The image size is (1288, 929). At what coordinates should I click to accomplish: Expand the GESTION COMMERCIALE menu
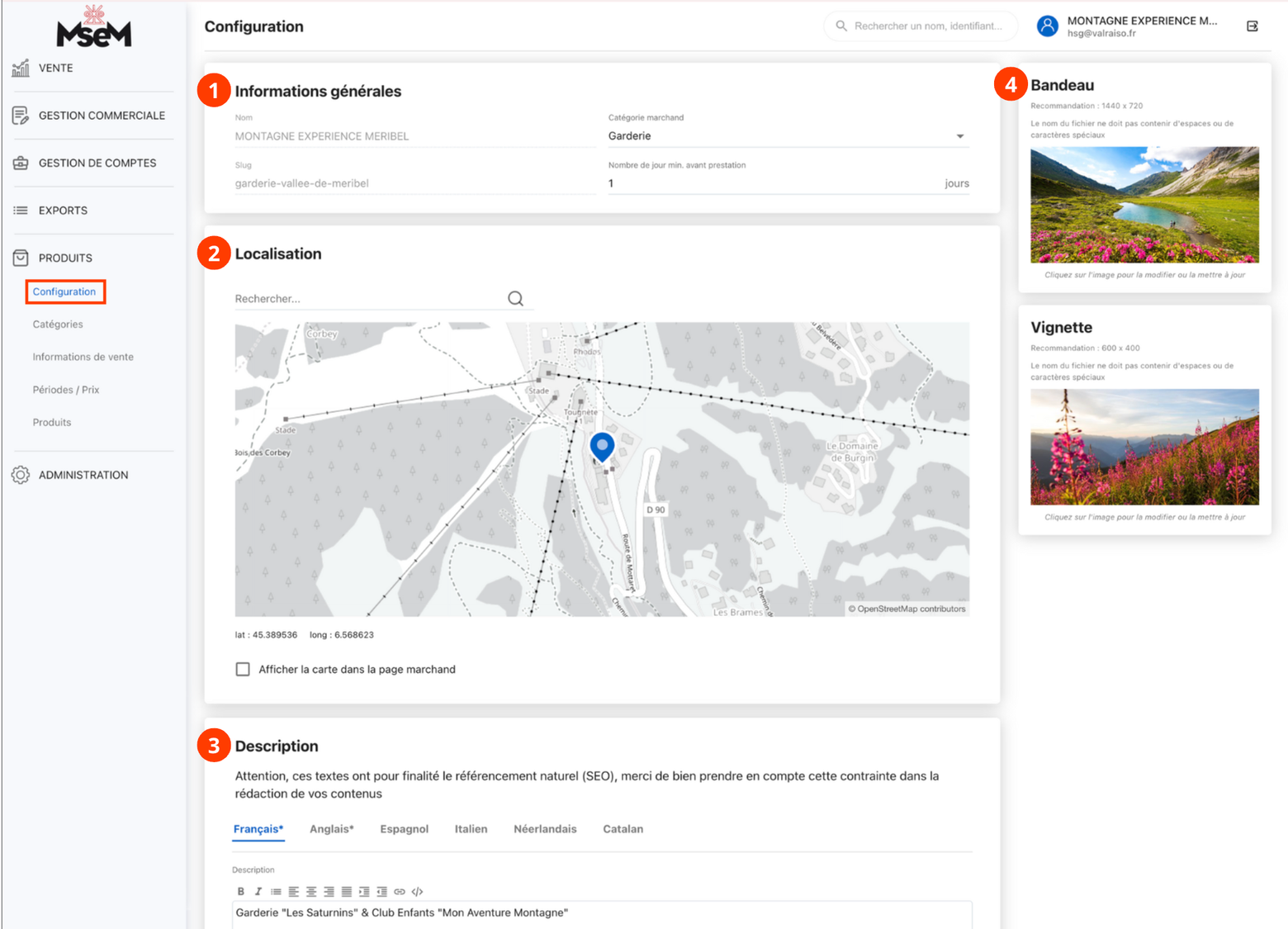(101, 116)
